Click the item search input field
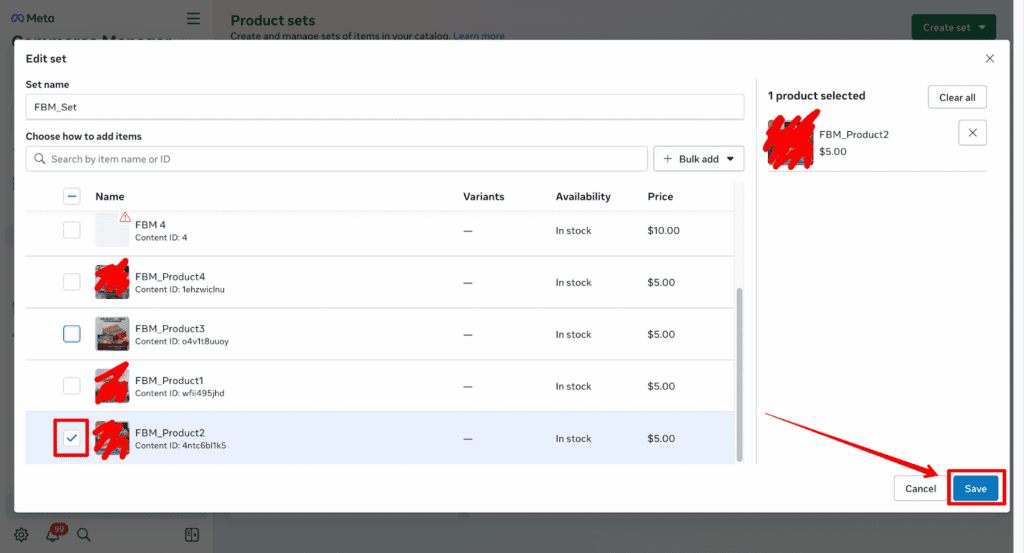 [336, 159]
